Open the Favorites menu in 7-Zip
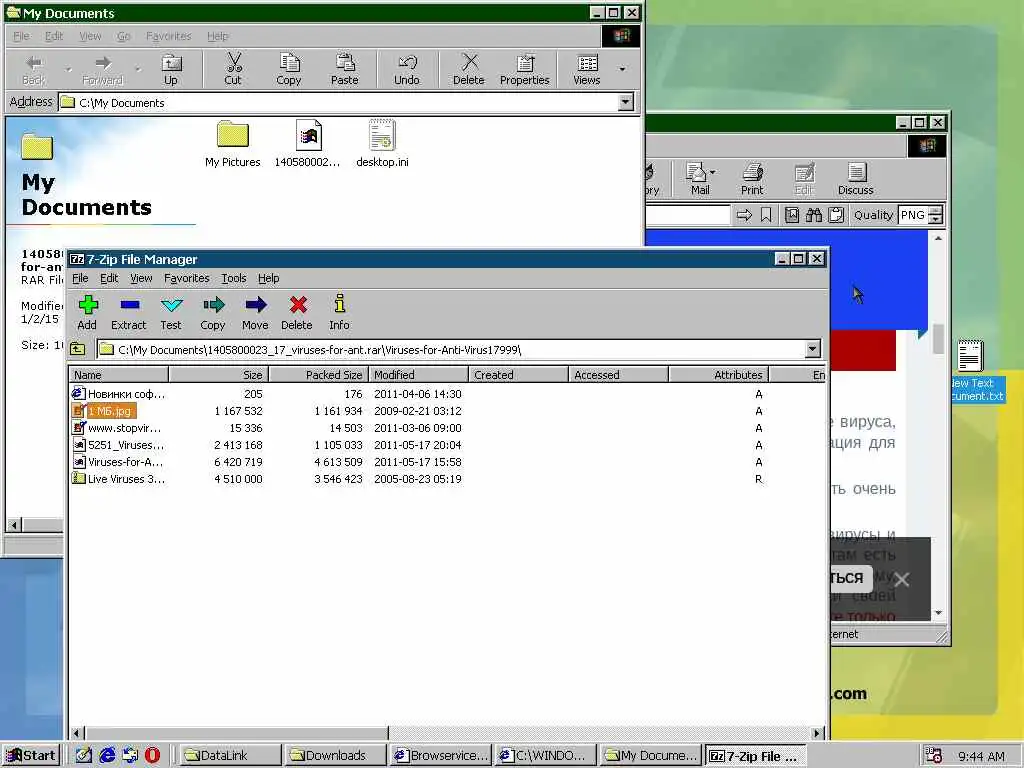This screenshot has width=1024, height=768. pos(187,278)
